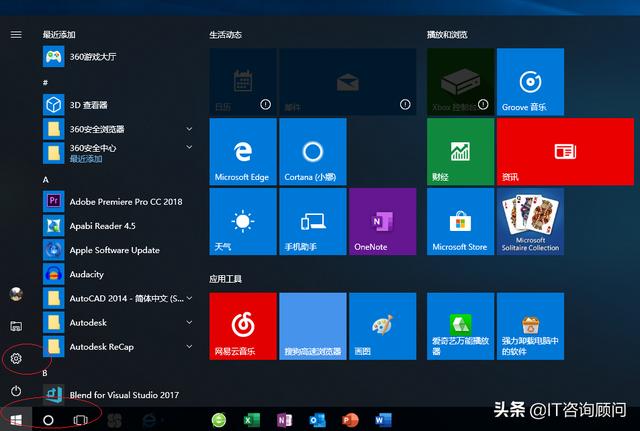This screenshot has height=431, width=640.
Task: Launch the Cortana tile
Action: [x=312, y=151]
